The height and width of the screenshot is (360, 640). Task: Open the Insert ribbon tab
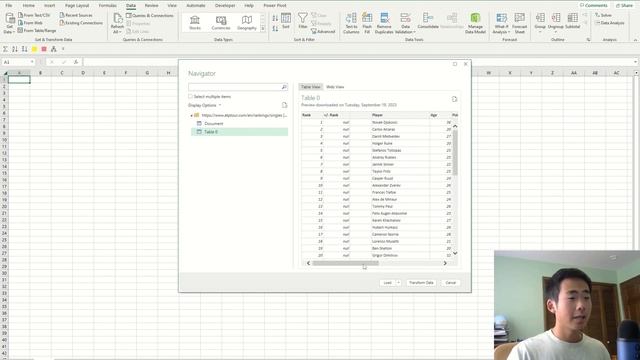pos(49,6)
